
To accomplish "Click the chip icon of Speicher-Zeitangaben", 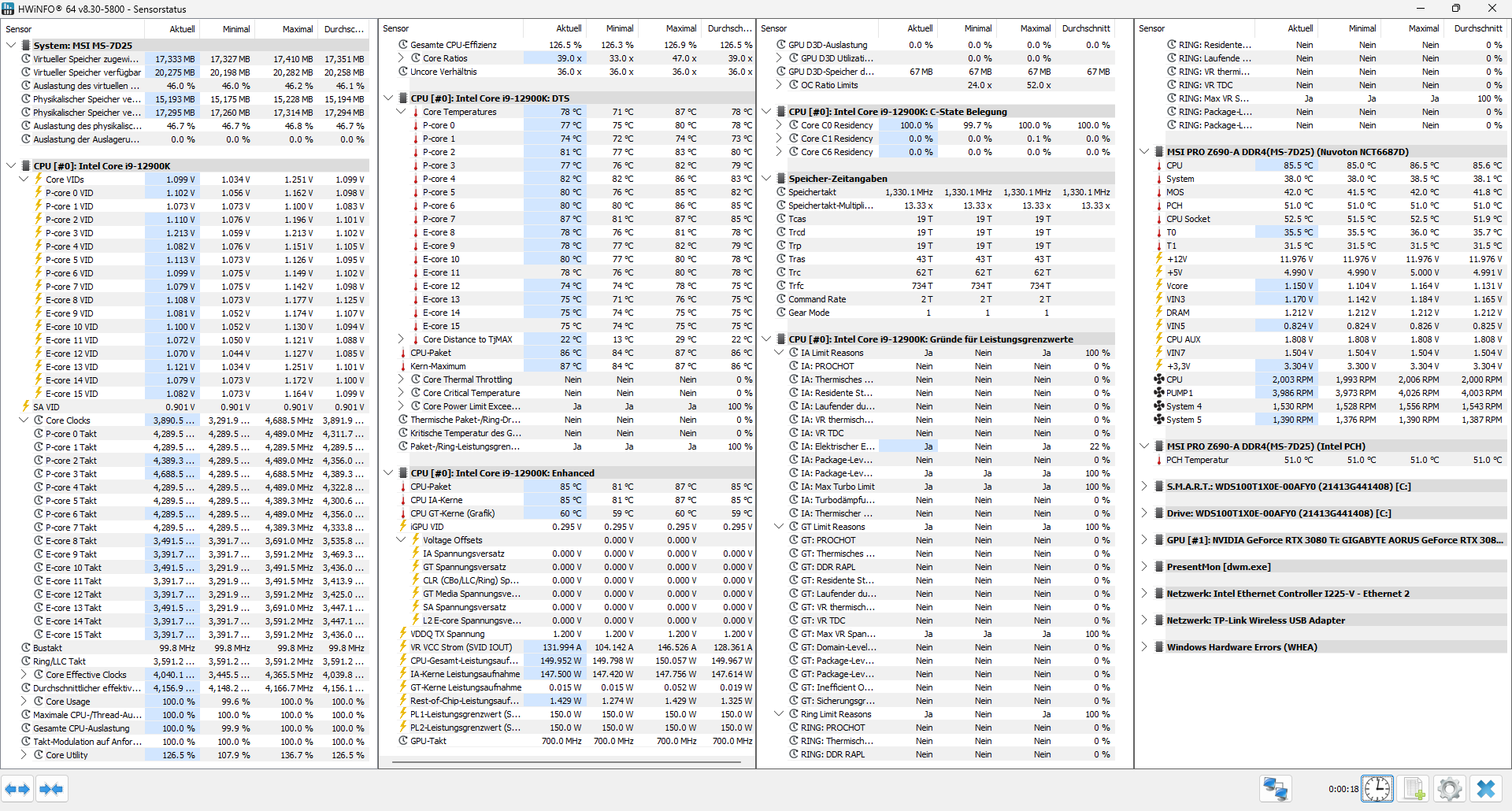I will (x=781, y=179).
